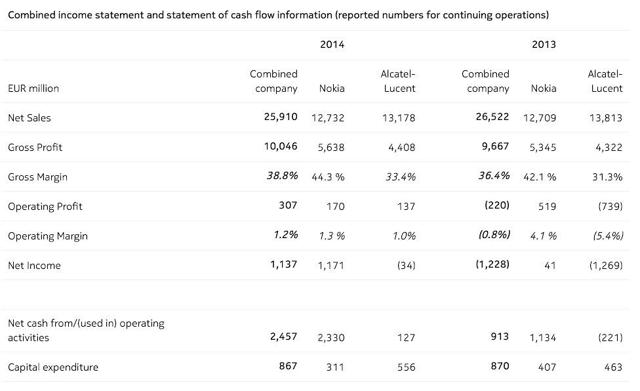
Task: Select the Net cash from operating activities label
Action: tap(86, 331)
